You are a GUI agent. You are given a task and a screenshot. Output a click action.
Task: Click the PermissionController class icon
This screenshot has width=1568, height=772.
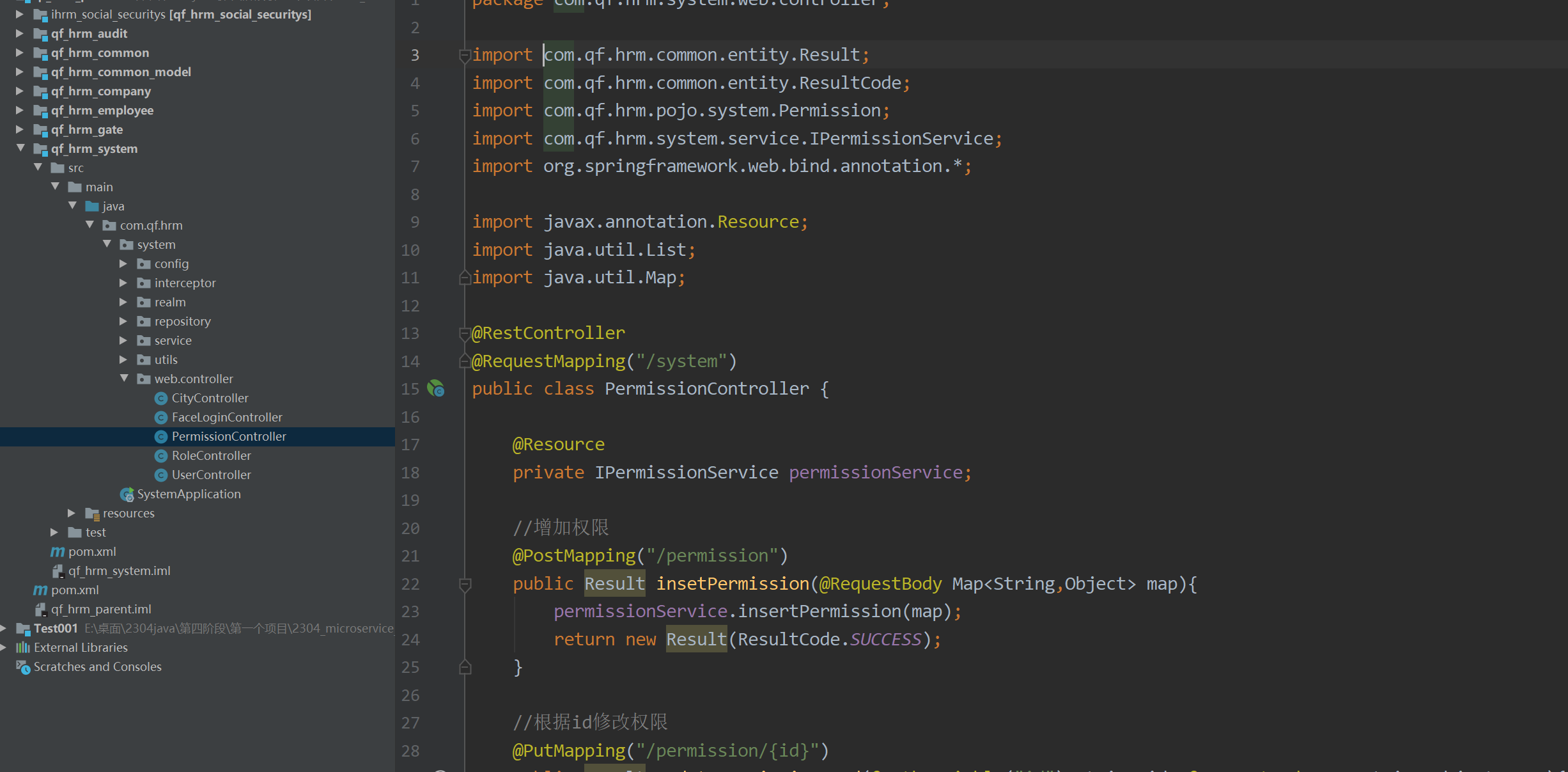coord(161,437)
